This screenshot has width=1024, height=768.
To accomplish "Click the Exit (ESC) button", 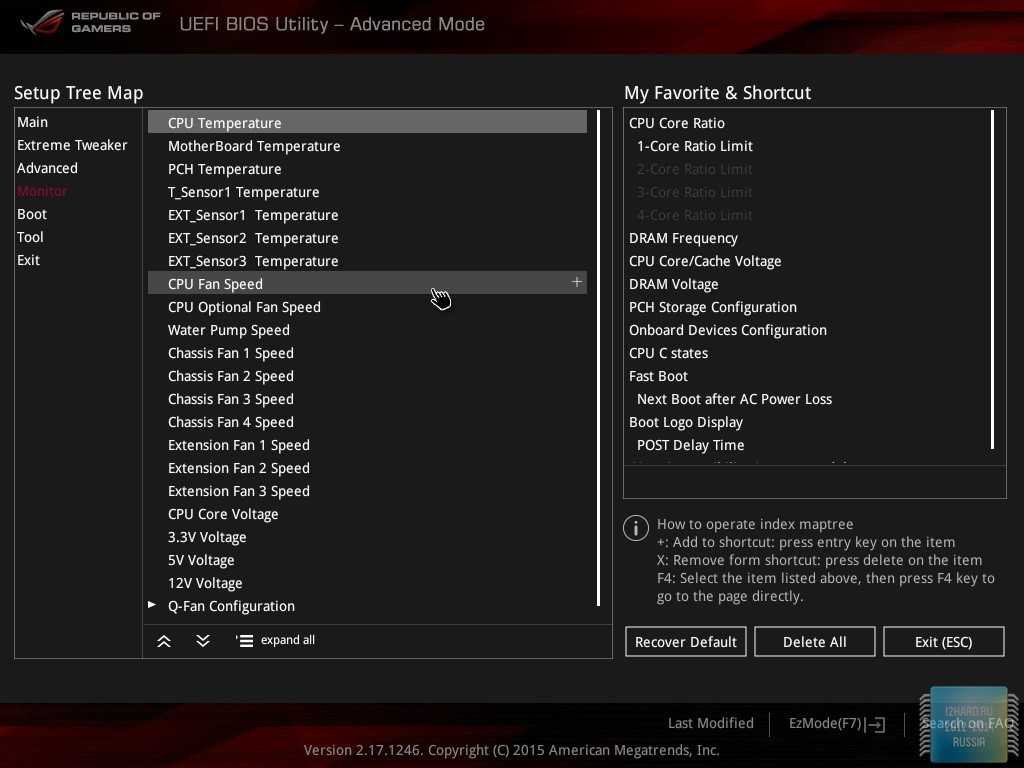I will click(943, 642).
